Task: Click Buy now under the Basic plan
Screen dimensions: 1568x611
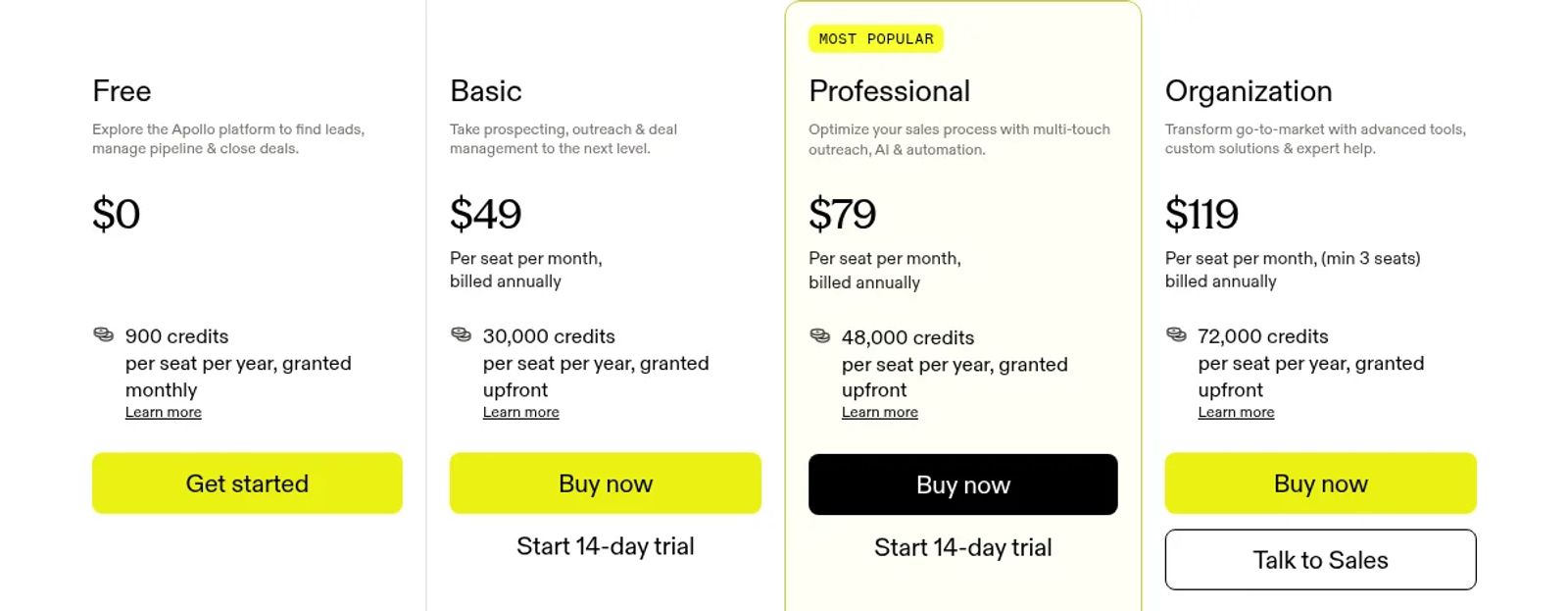Action: [x=606, y=483]
